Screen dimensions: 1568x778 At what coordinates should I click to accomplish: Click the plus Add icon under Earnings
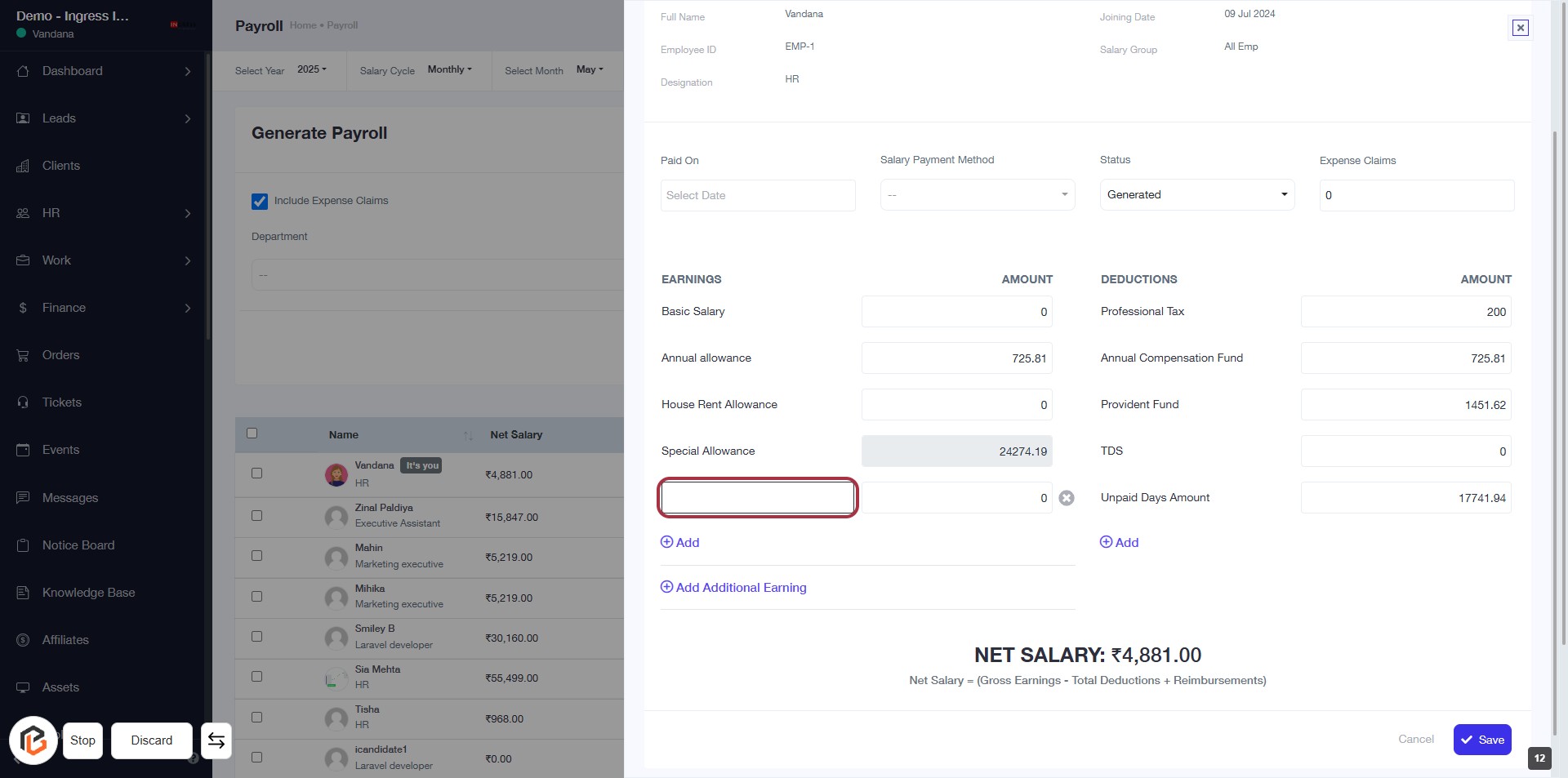tap(667, 542)
